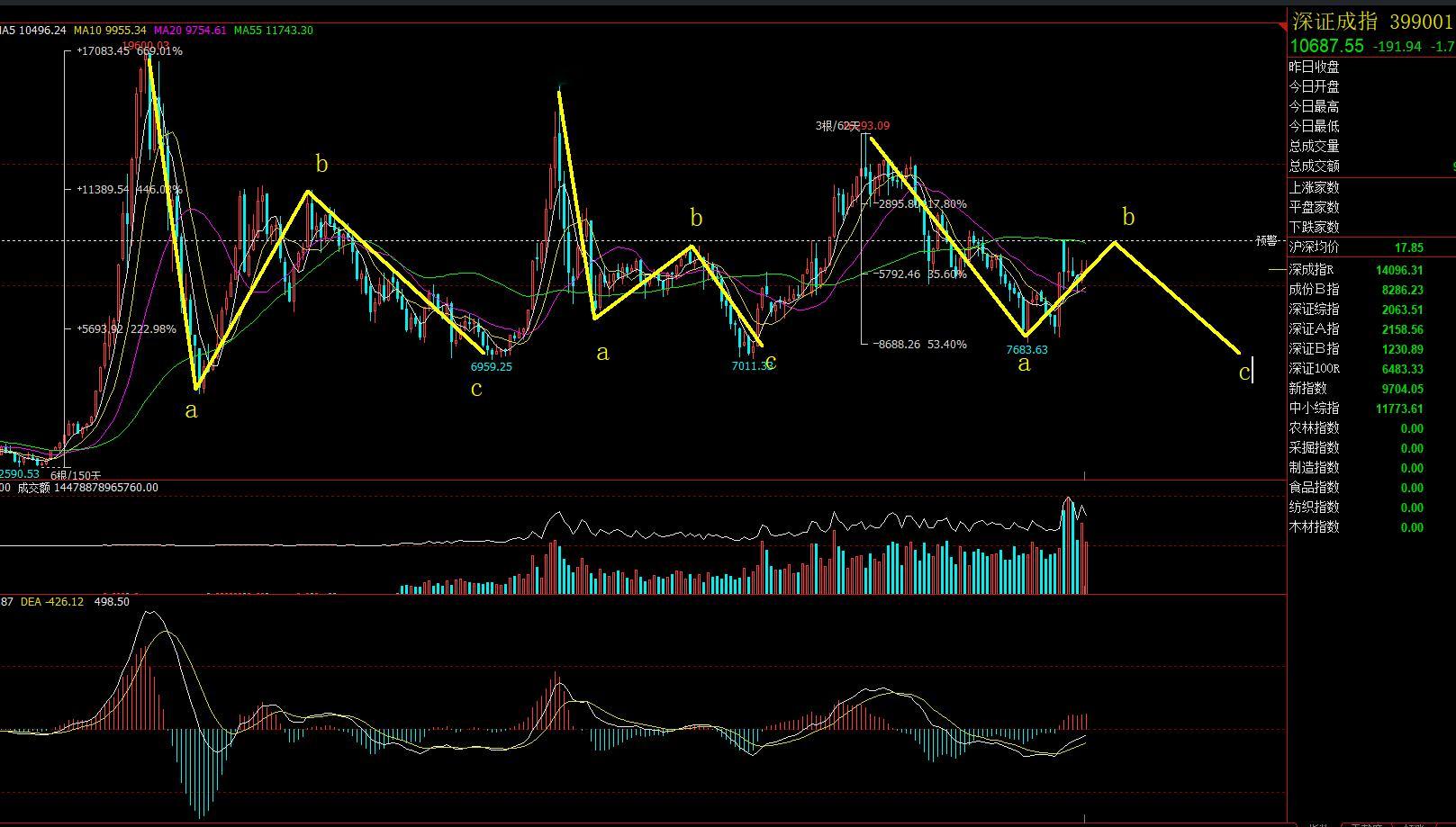This screenshot has height=827, width=1456.
Task: Click the 7683.63 low price label
Action: click(x=1027, y=350)
